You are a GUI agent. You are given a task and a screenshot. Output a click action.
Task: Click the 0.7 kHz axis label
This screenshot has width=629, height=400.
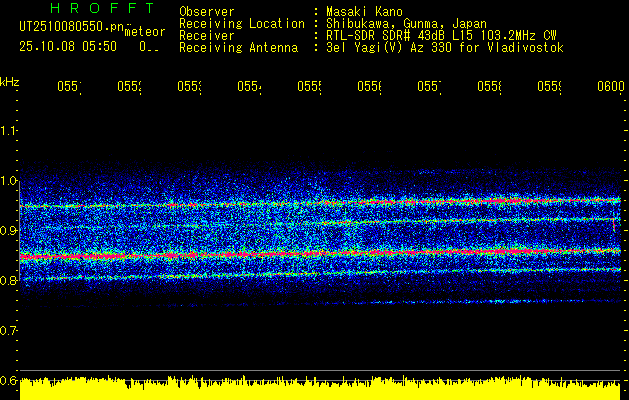(x=8, y=330)
